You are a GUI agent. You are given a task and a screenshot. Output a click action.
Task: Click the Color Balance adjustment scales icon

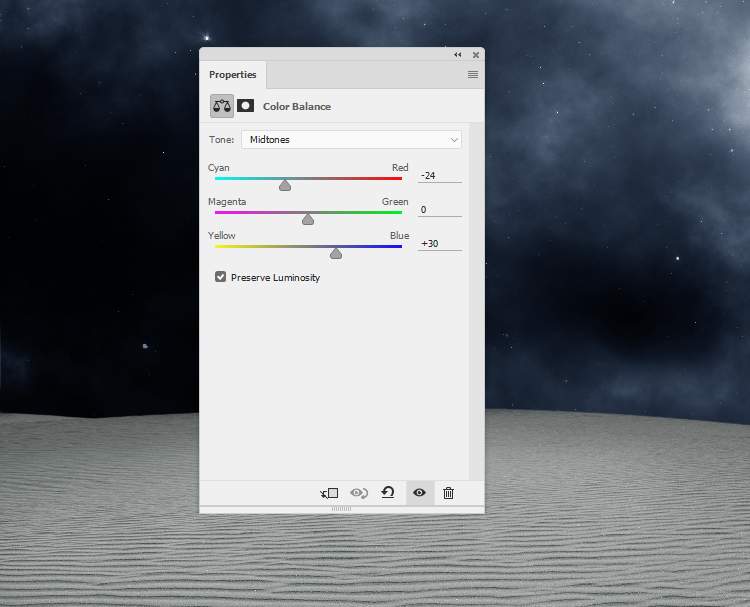221,106
